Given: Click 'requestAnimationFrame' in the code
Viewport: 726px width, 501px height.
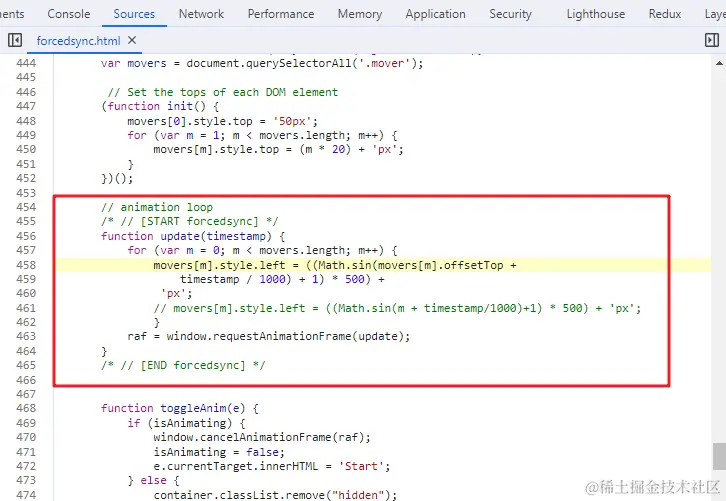Looking at the screenshot, I should 282,336.
